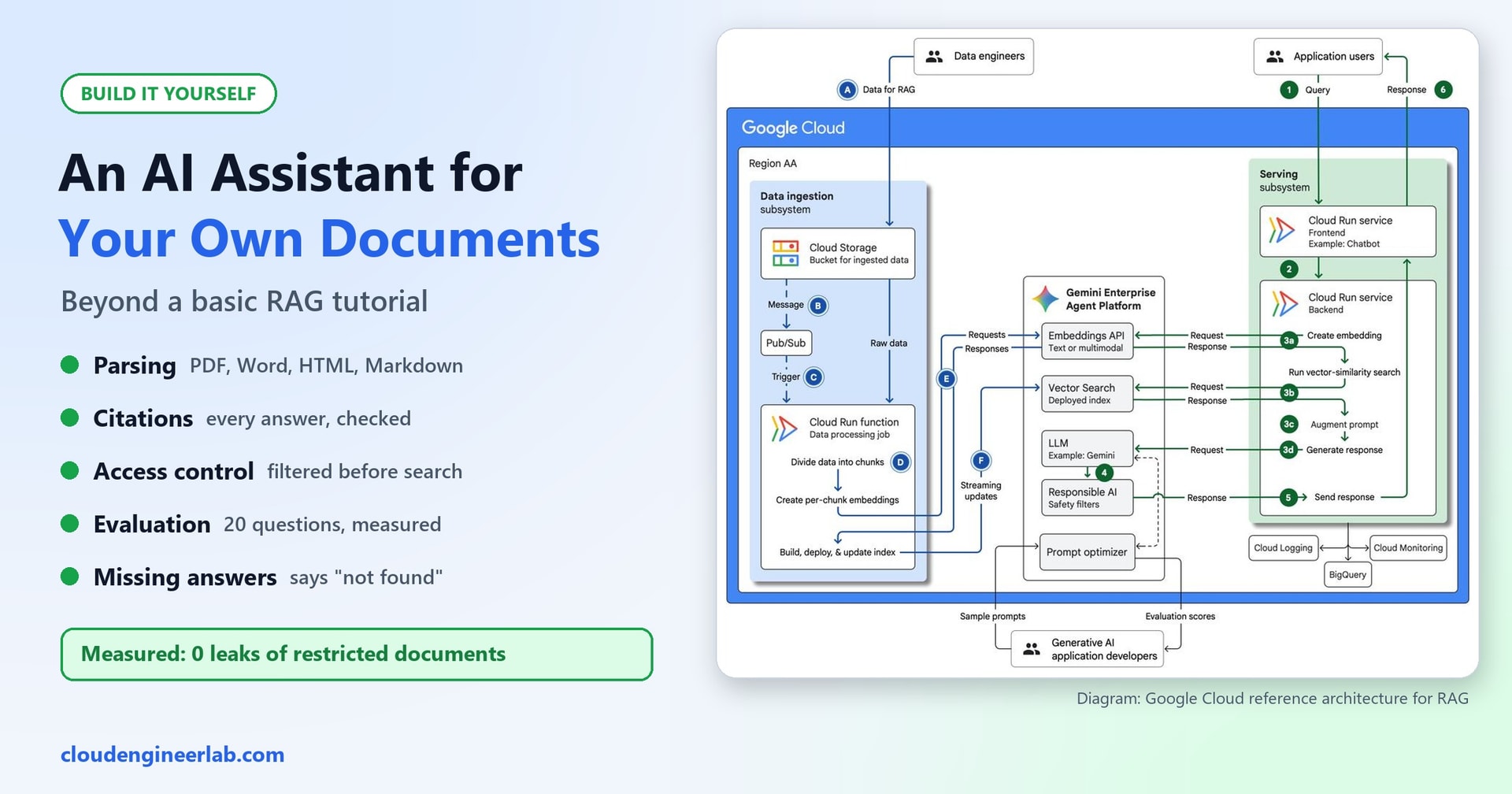Click the diagram caption about reference architecture
This screenshot has width=1512, height=794.
[1272, 699]
